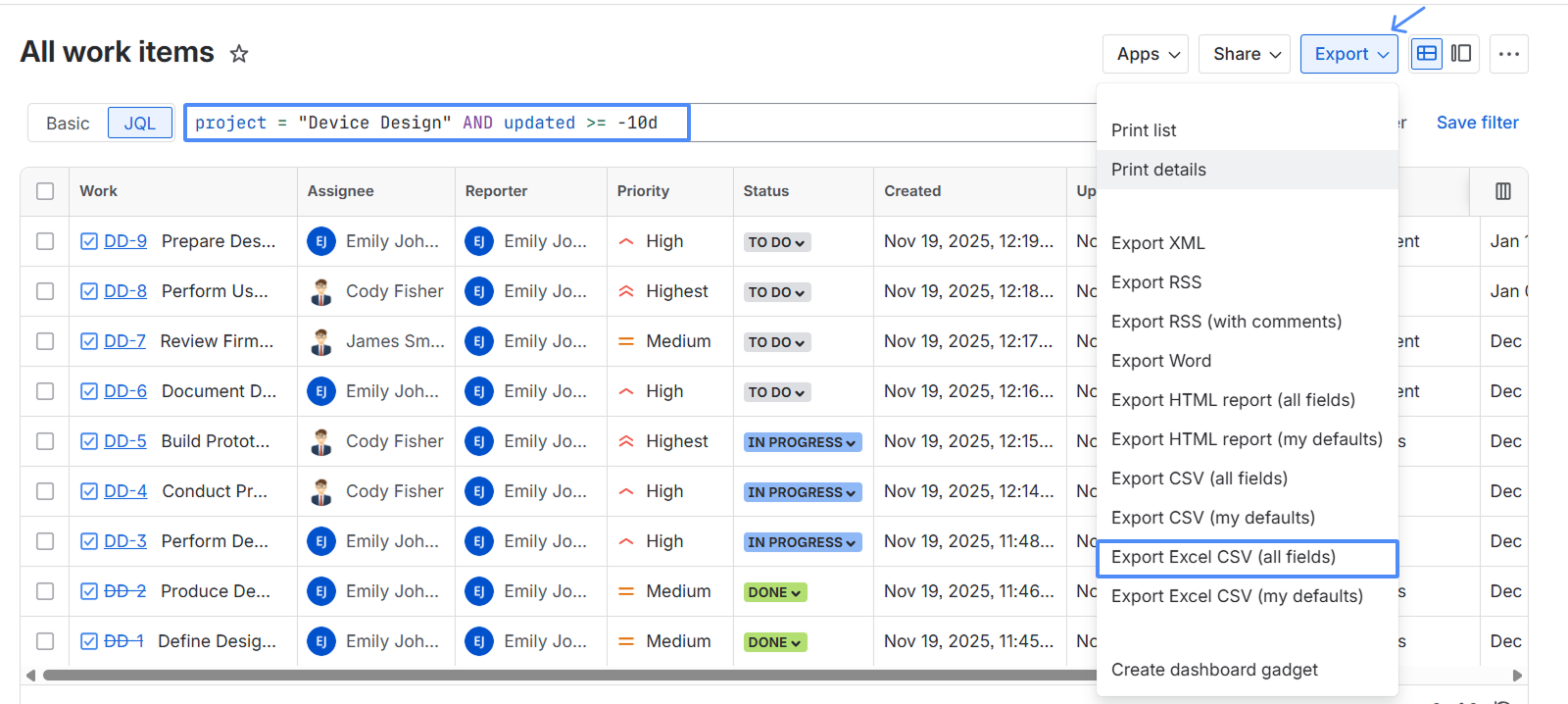The width and height of the screenshot is (1568, 704).
Task: Star the All work items filter
Action: click(239, 54)
